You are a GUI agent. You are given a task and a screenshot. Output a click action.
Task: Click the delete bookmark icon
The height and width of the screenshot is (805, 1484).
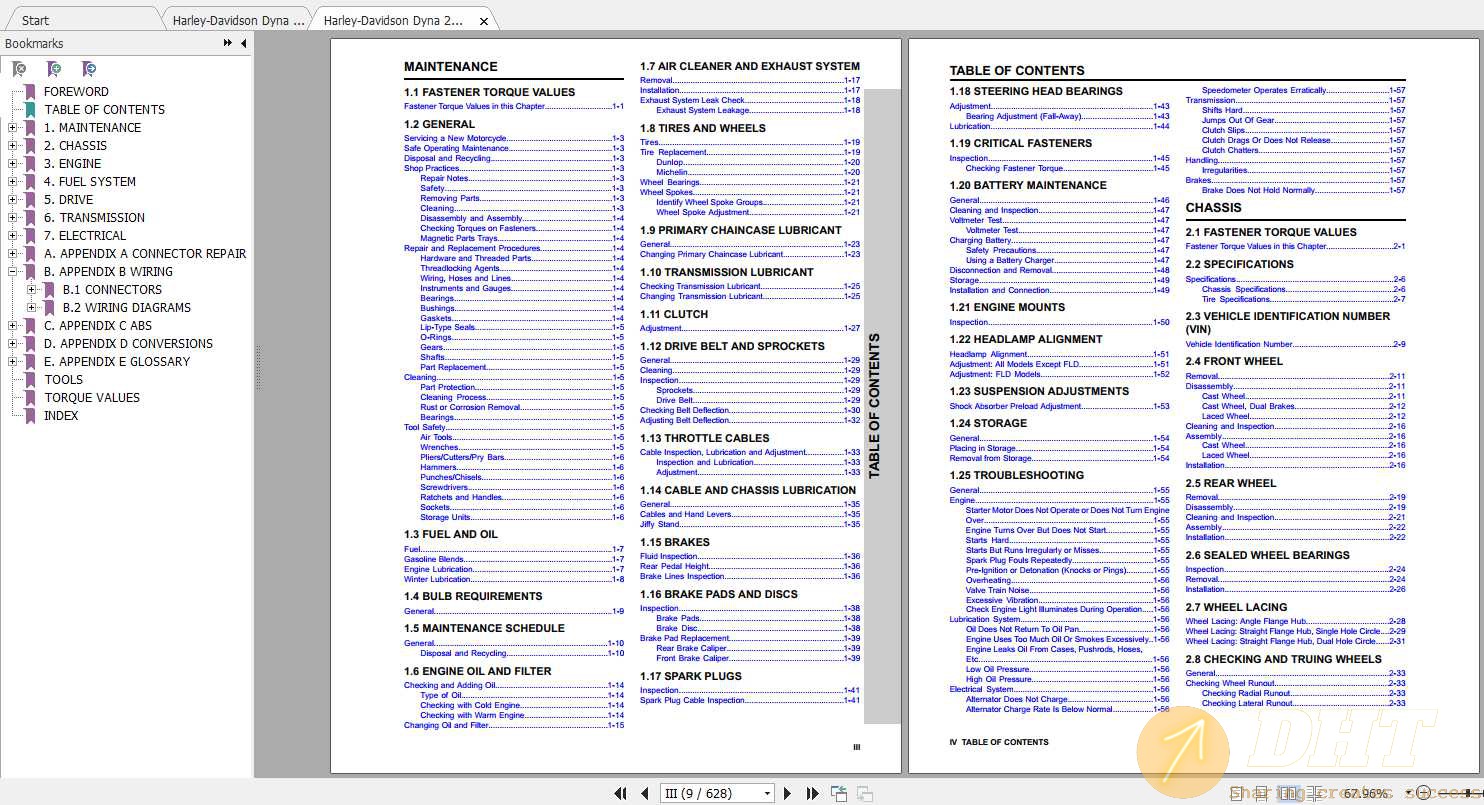(19, 69)
